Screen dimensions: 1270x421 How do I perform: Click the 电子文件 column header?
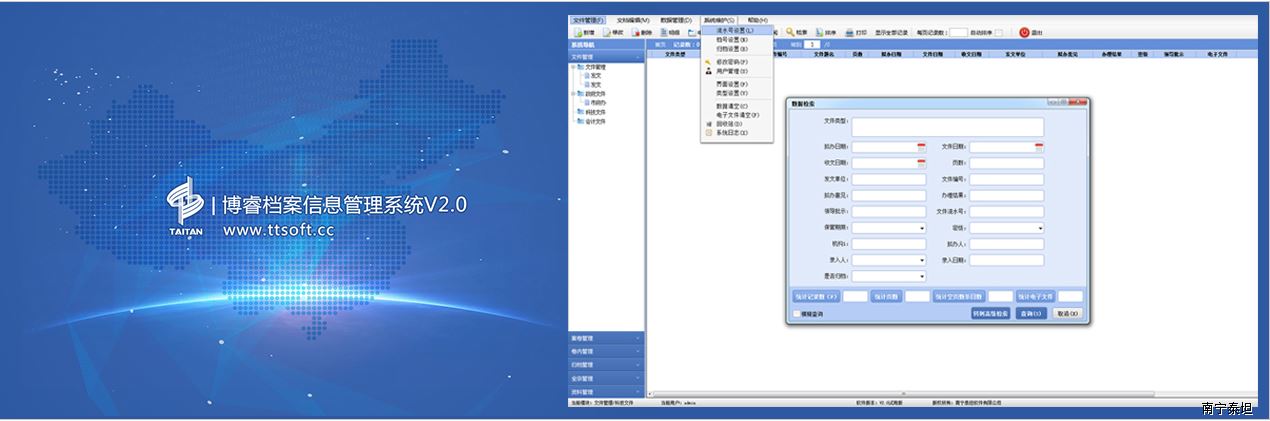1217,54
